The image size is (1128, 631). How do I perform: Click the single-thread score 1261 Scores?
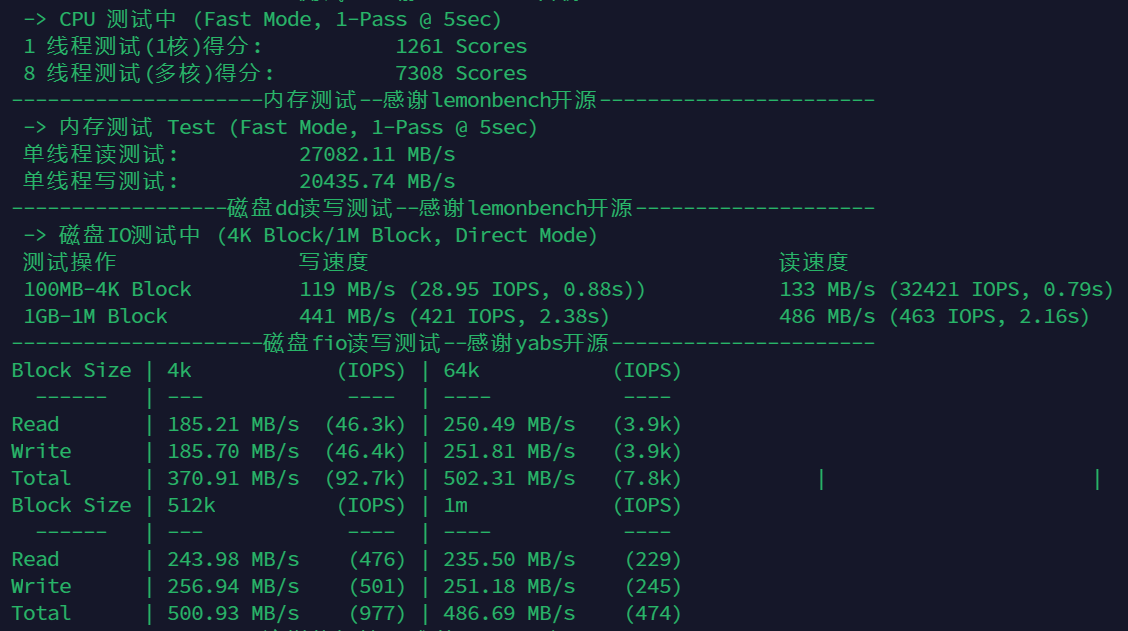460,46
